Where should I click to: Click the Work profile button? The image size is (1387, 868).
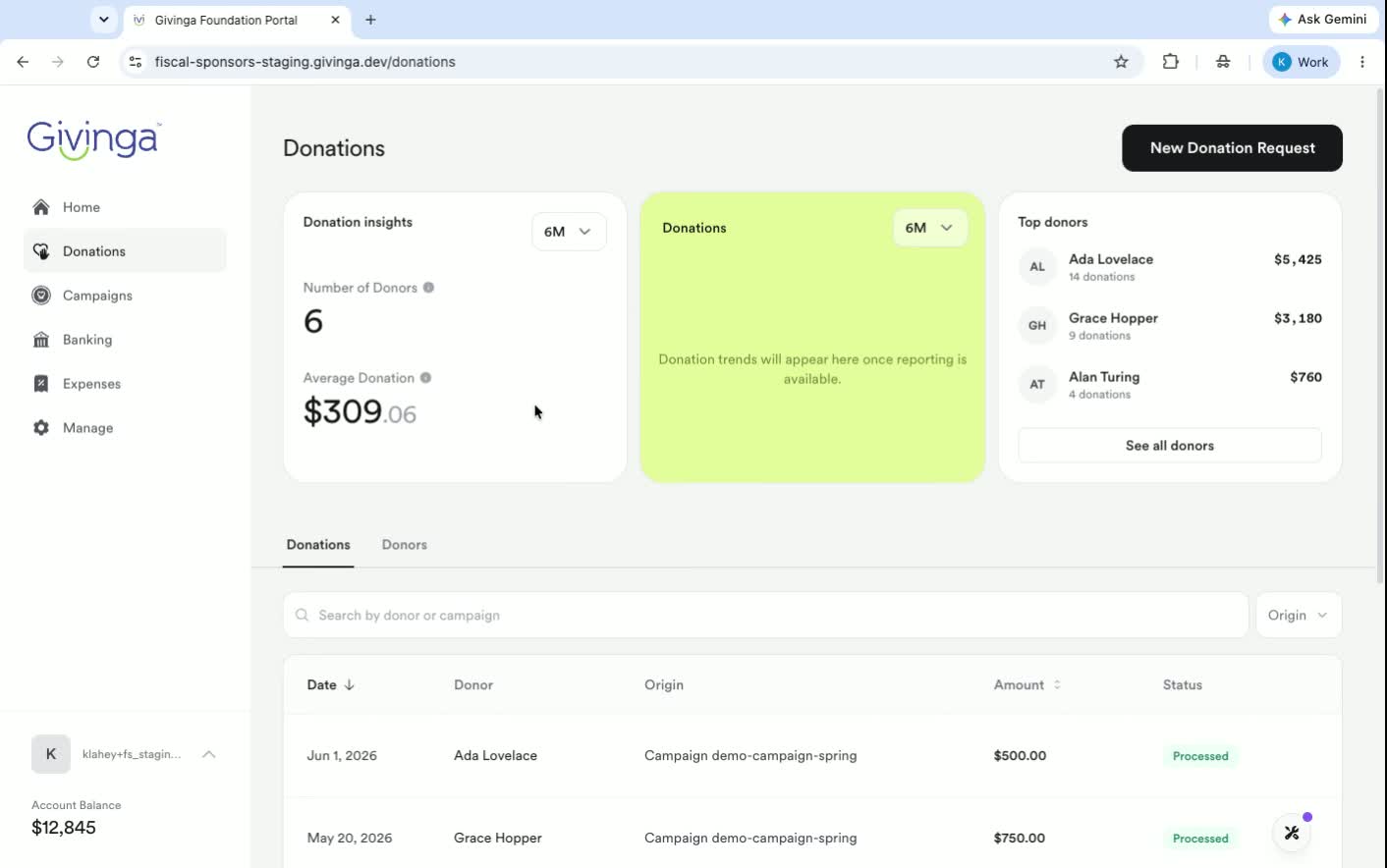1302,62
